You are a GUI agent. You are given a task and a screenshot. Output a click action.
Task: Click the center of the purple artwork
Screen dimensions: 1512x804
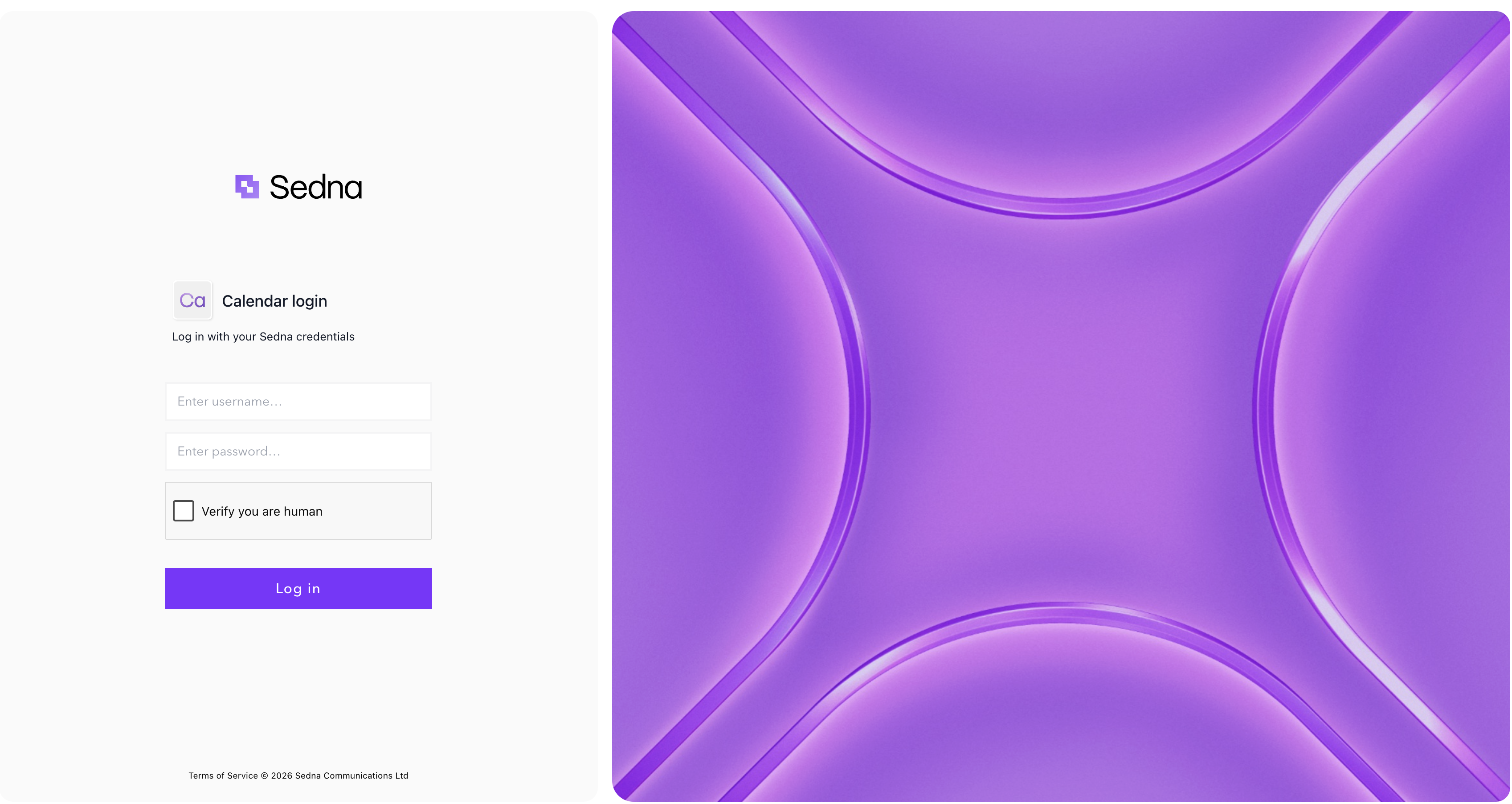point(1061,406)
